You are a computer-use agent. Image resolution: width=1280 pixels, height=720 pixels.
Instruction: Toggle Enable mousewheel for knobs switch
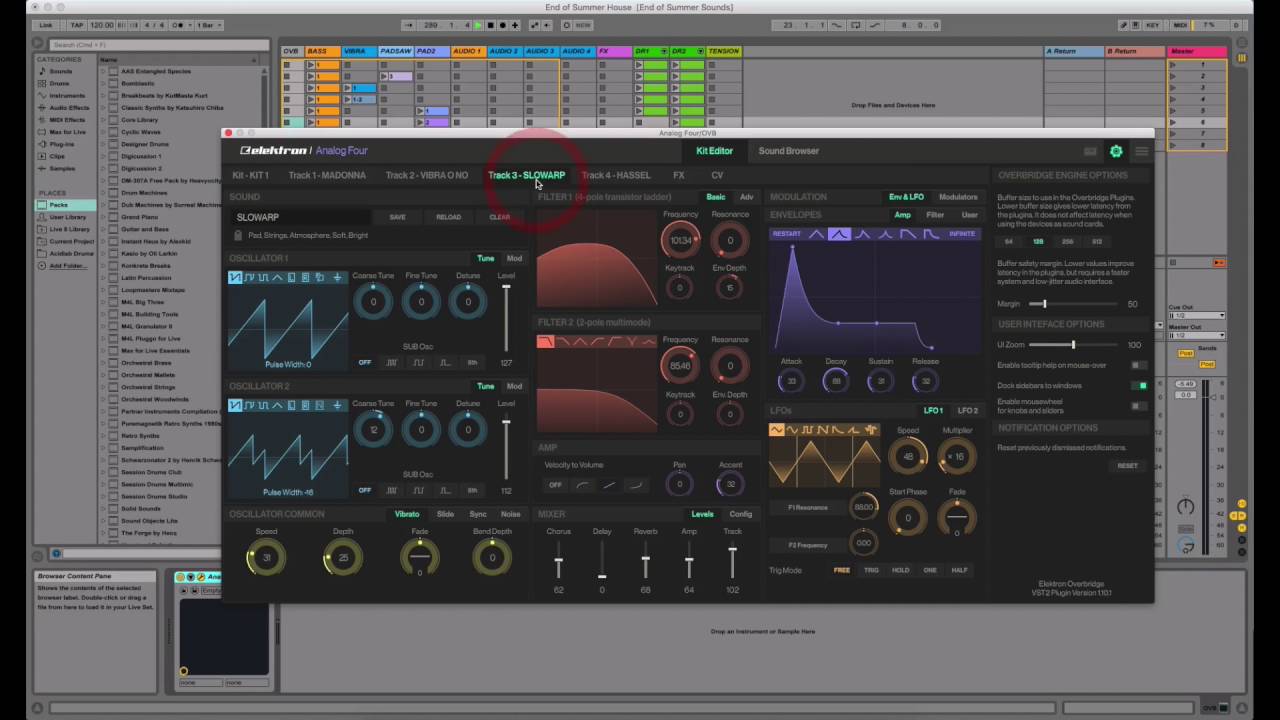[x=1138, y=406]
